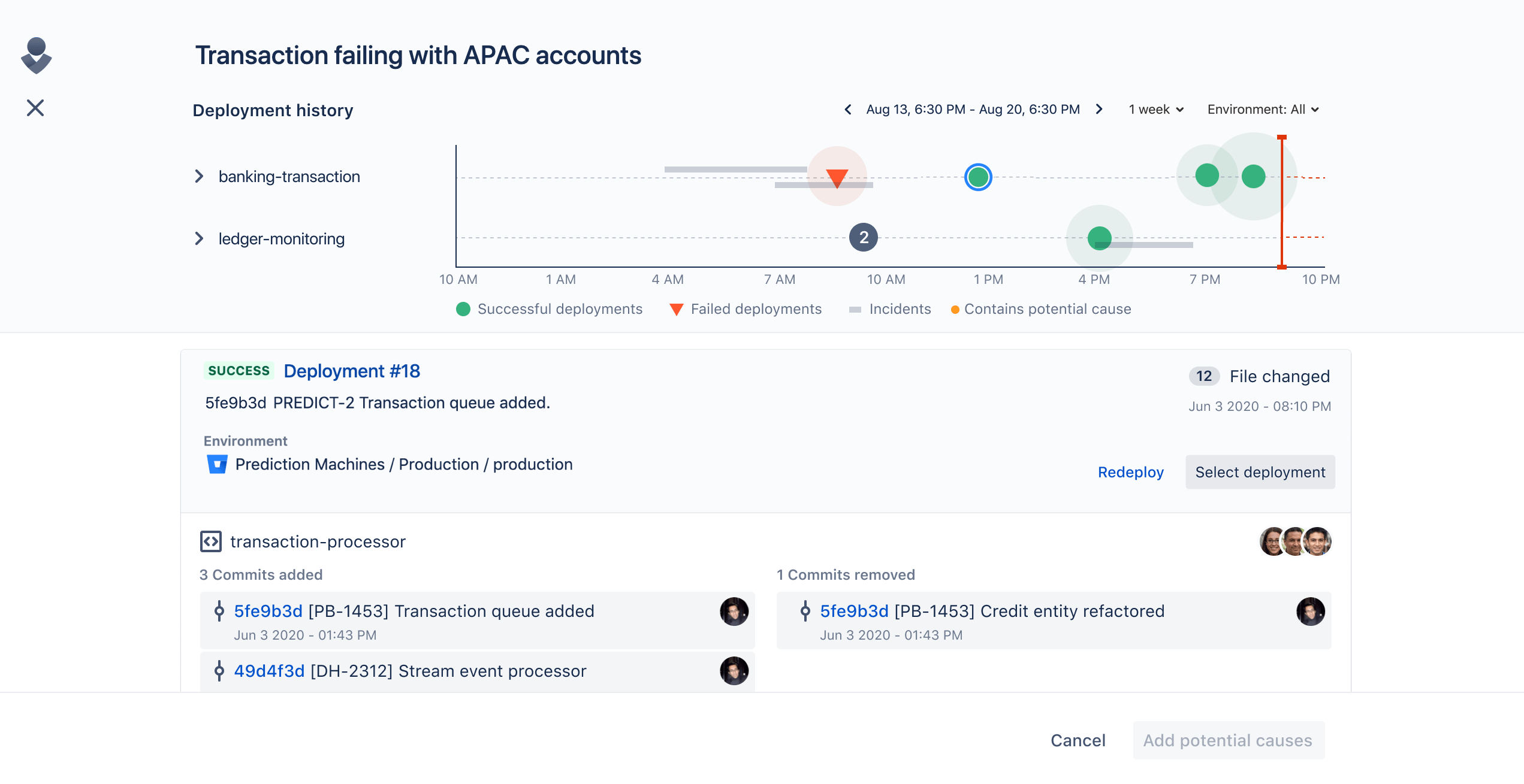The image size is (1524, 784).
Task: Toggle the numbered badge showing 2 deployments
Action: click(862, 237)
